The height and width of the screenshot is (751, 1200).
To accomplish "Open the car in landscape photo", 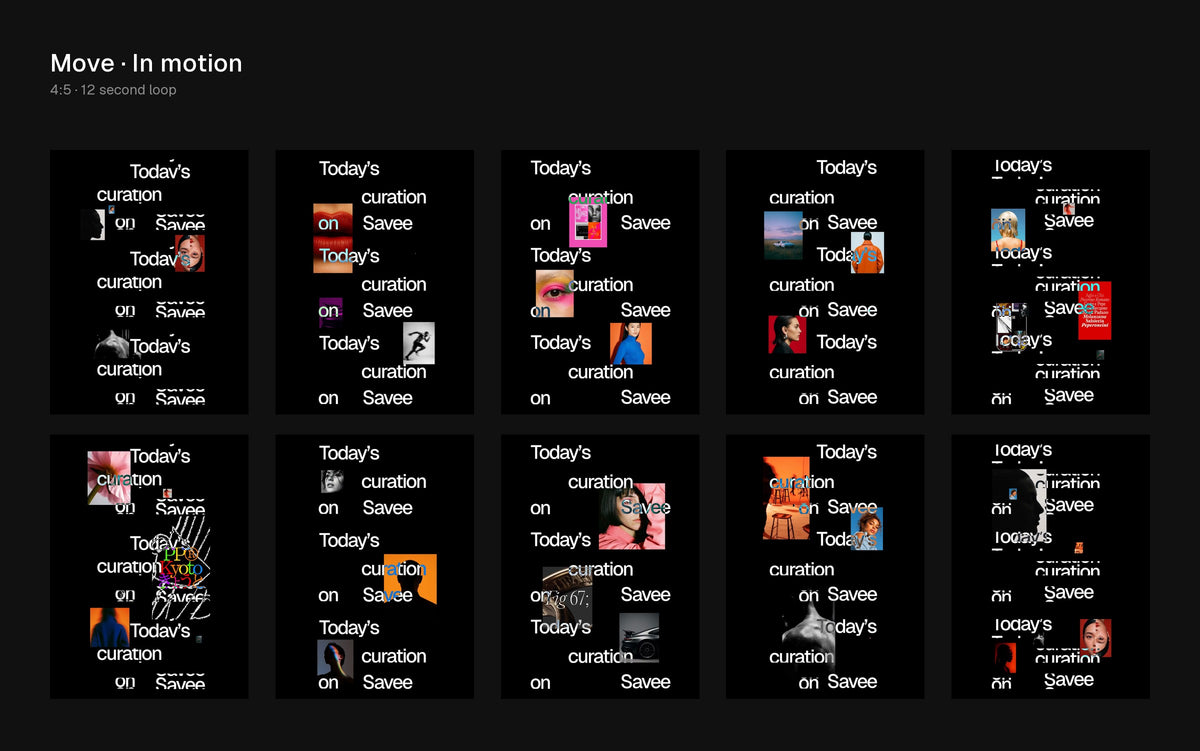I will pyautogui.click(x=783, y=235).
